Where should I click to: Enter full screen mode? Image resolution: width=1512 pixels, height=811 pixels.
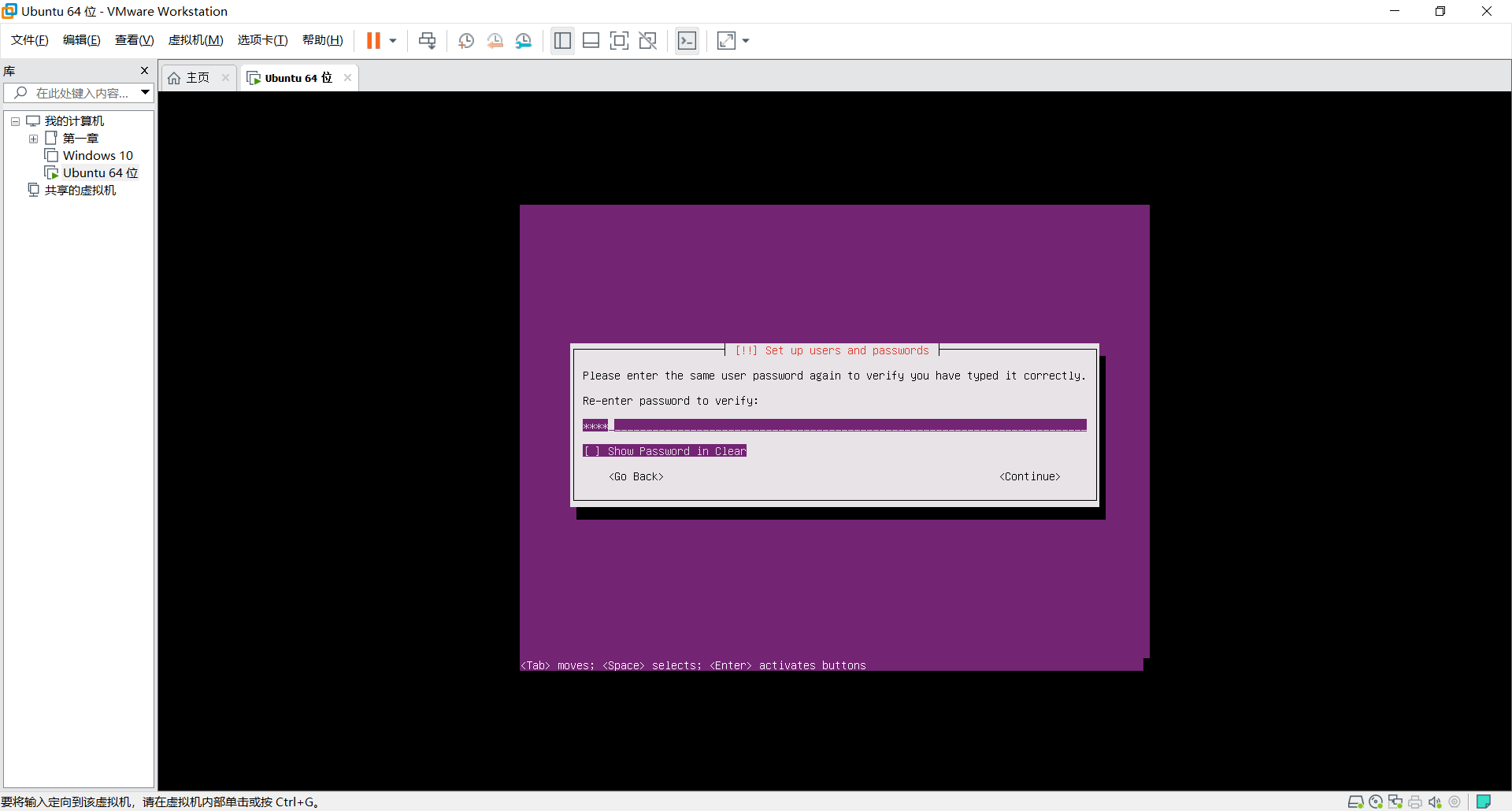tap(620, 41)
